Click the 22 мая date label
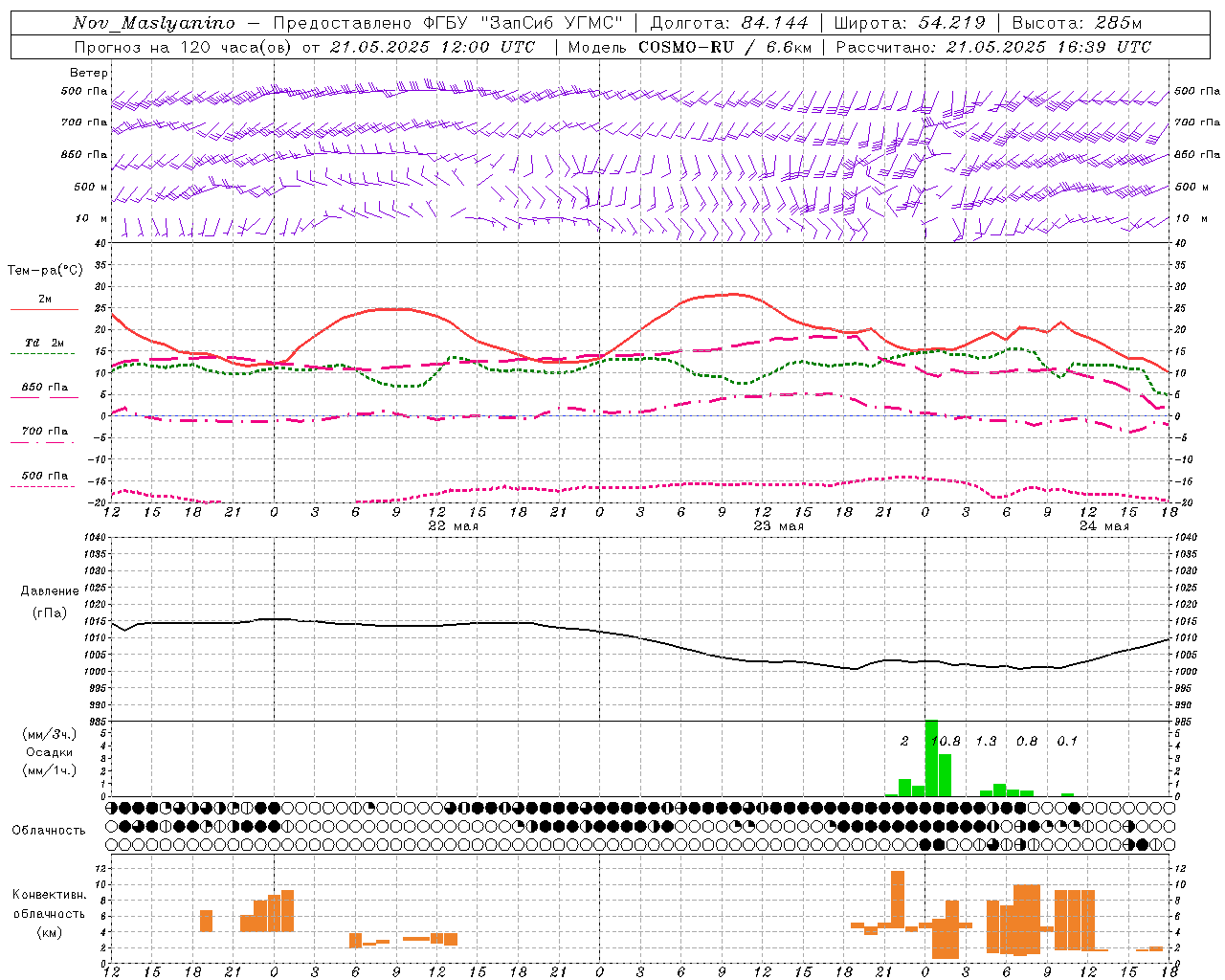 pyautogui.click(x=453, y=526)
